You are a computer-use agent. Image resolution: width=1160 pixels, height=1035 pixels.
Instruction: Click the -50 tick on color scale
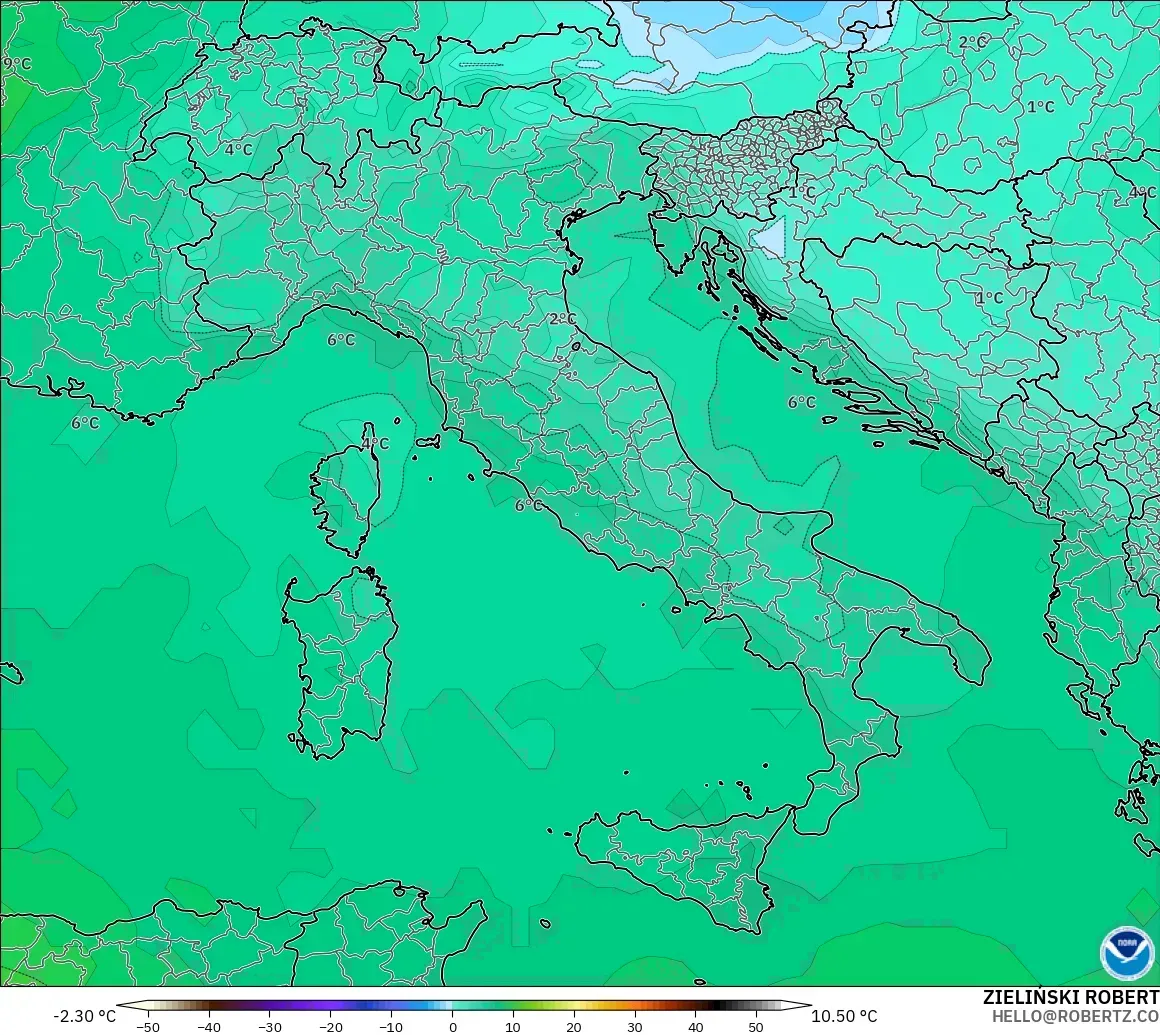point(148,1027)
